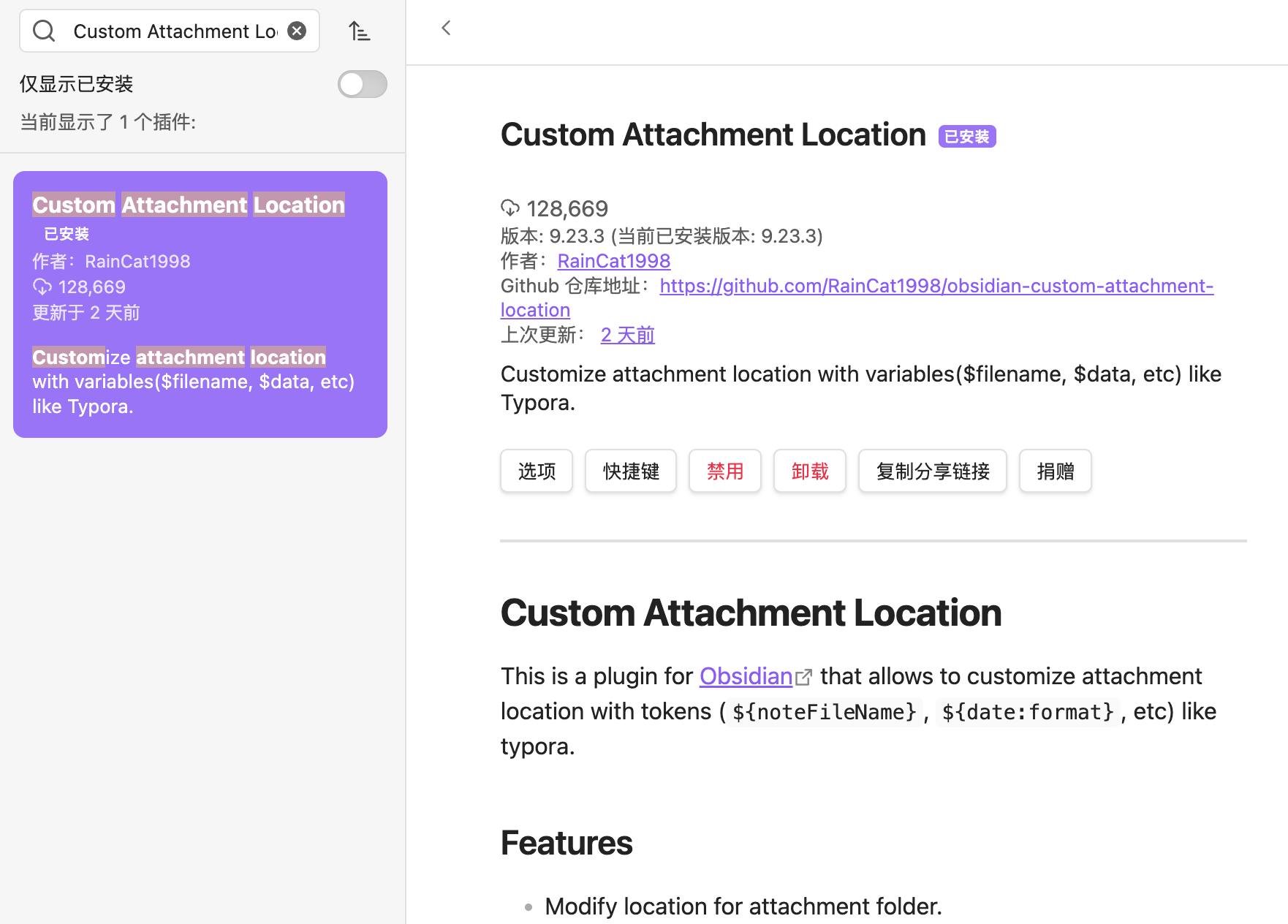
Task: Copy share link via 复制分享链接
Action: [932, 471]
